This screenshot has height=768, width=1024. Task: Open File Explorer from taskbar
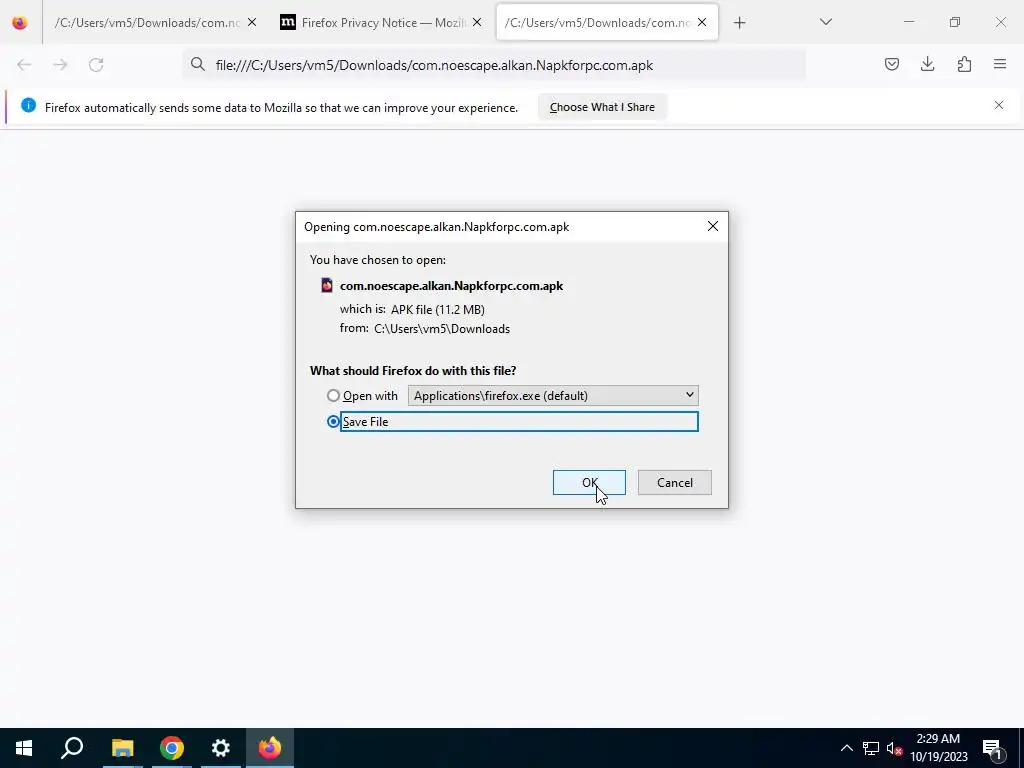coord(122,748)
